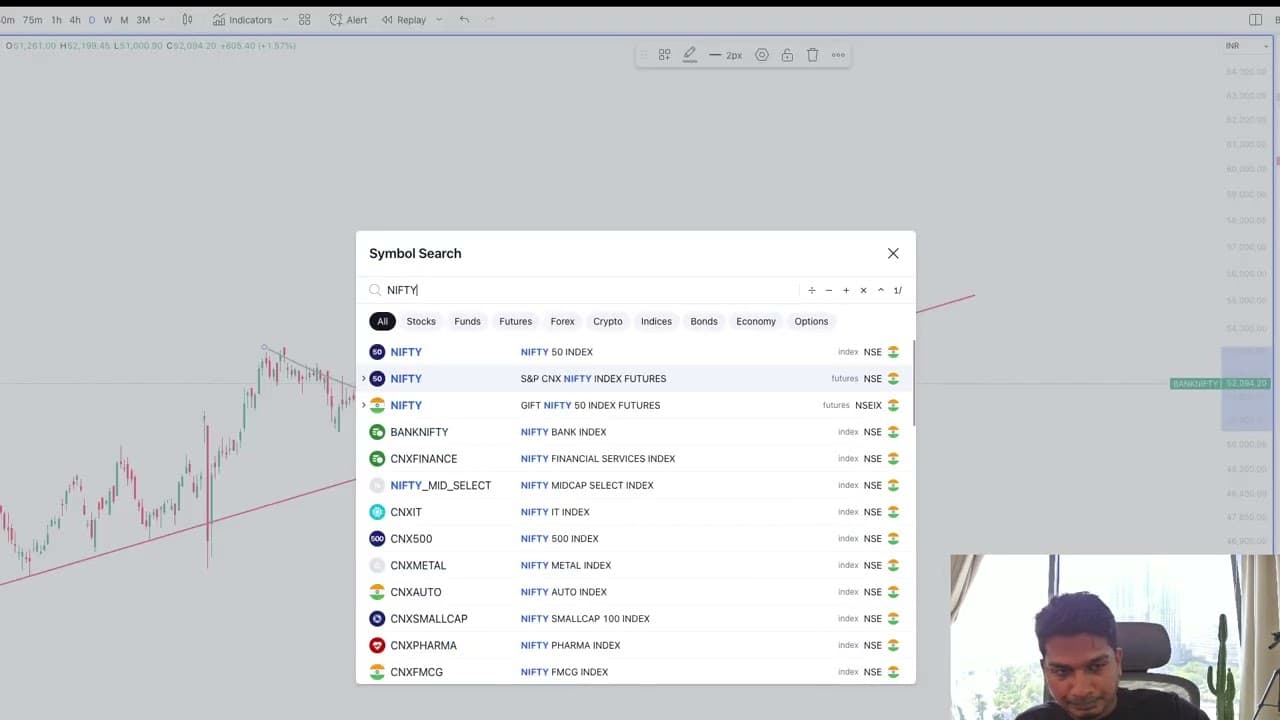Create an Alert
The width and height of the screenshot is (1280, 720).
tap(348, 20)
